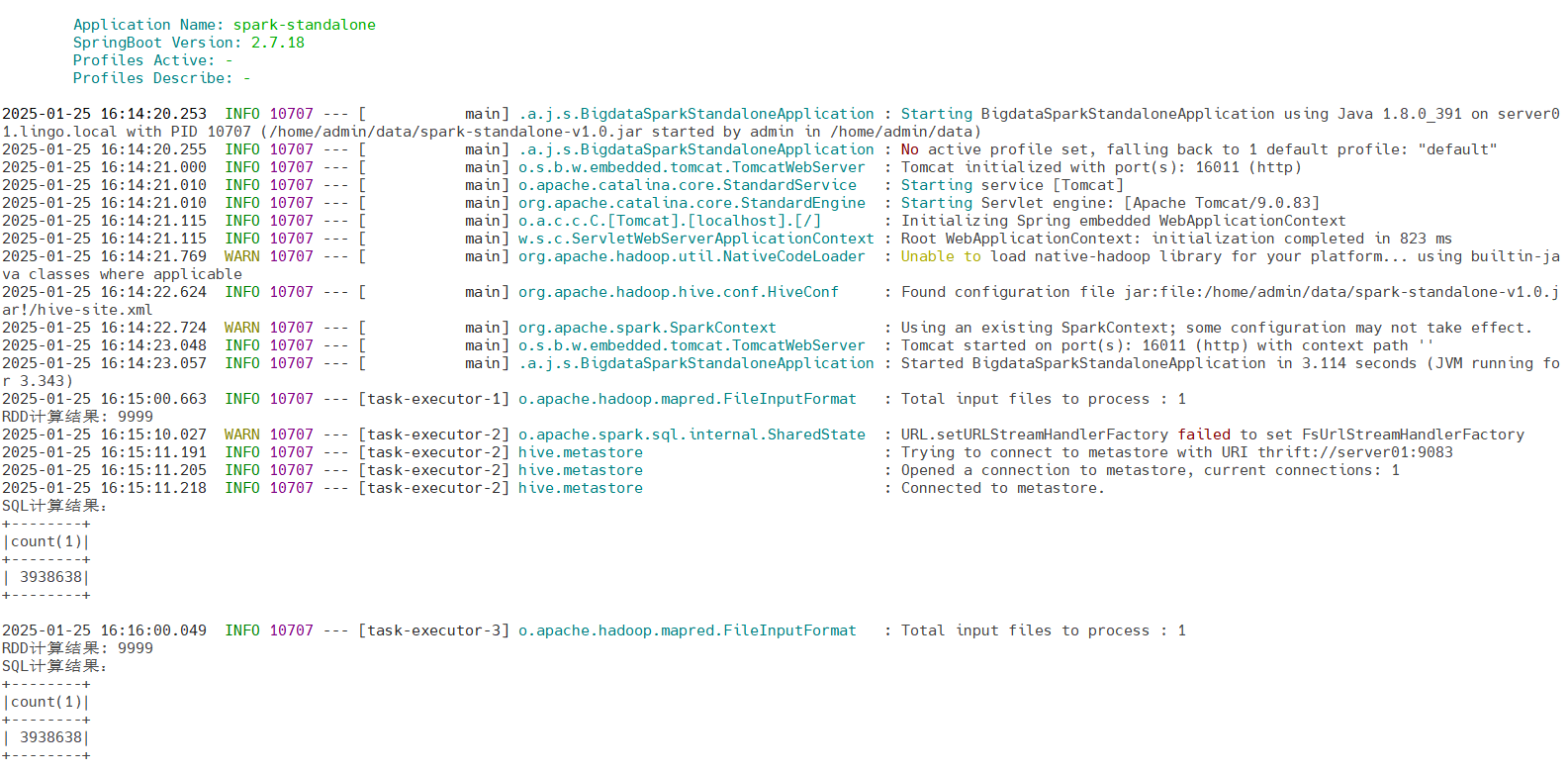This screenshot has height=774, width=1568.
Task: Click the o.apache.catalina.core.StandardService logger name
Action: (x=688, y=185)
